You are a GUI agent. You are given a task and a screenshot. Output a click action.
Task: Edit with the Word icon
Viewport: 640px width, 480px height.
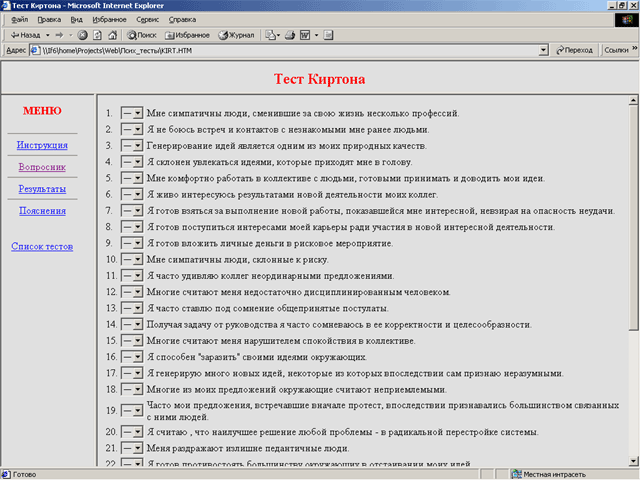305,35
